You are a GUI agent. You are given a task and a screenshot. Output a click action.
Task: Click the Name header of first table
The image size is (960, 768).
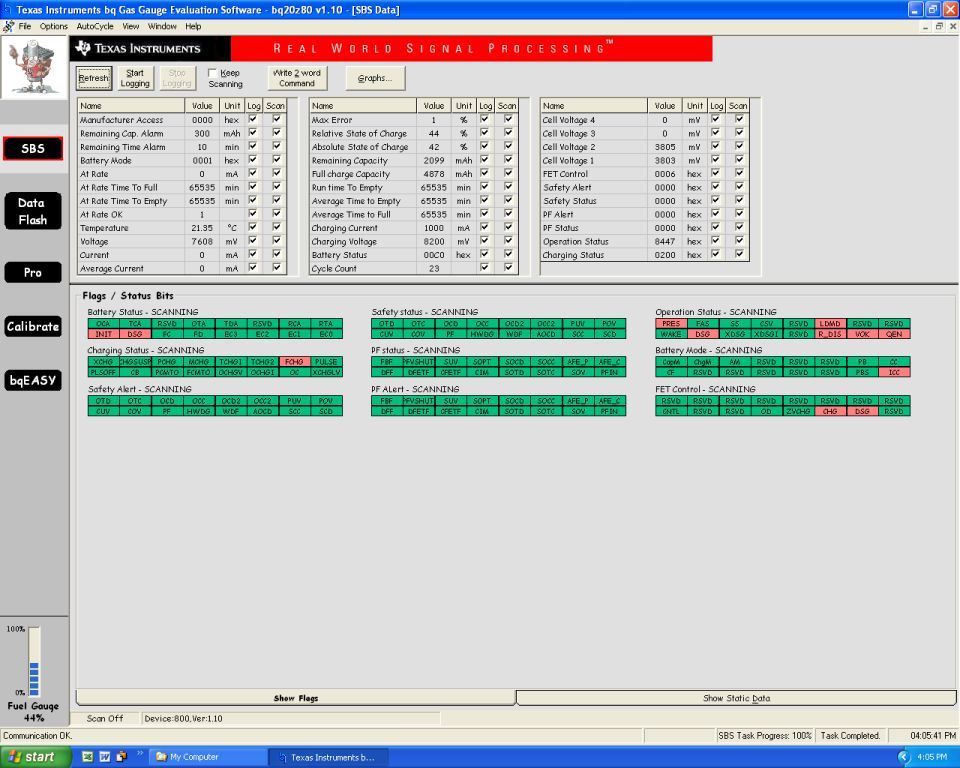click(131, 106)
